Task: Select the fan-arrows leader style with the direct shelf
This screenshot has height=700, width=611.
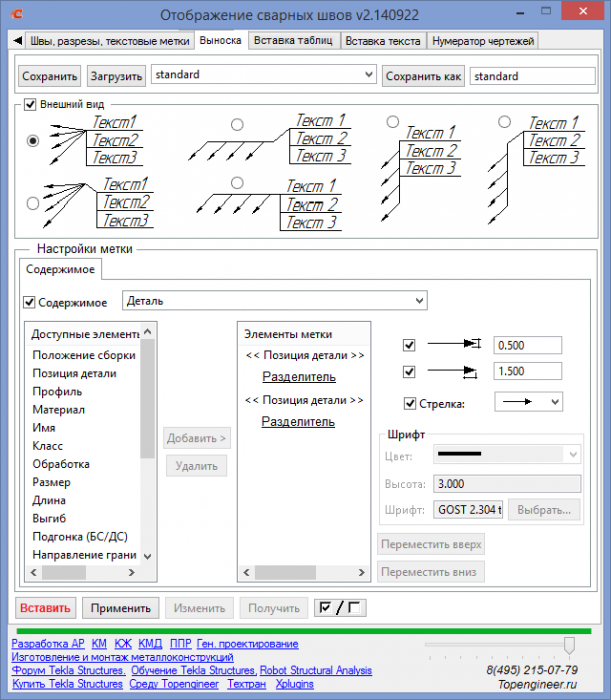Action: [33, 141]
